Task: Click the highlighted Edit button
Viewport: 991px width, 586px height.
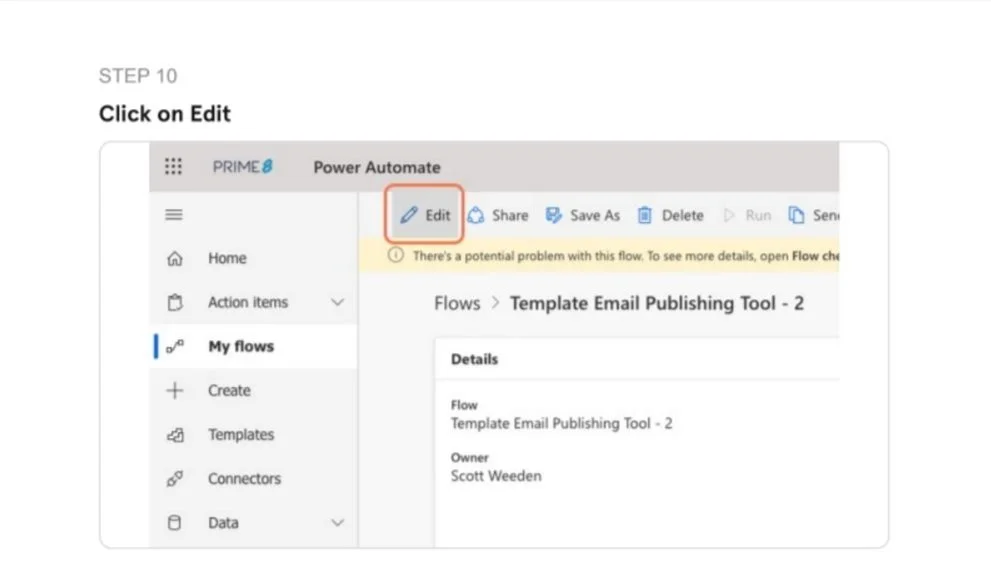Action: click(425, 215)
